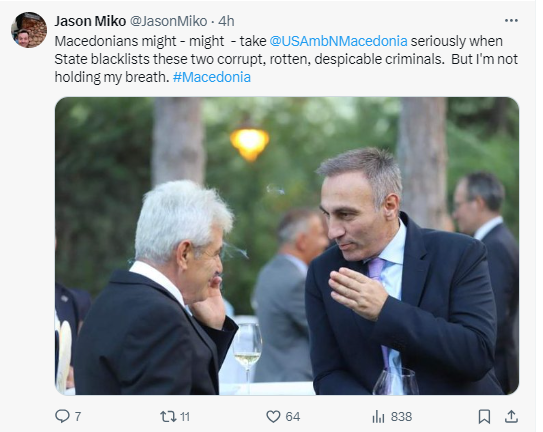Image resolution: width=543 pixels, height=432 pixels.
Task: Enlarge the attached photo of two men
Action: click(287, 246)
